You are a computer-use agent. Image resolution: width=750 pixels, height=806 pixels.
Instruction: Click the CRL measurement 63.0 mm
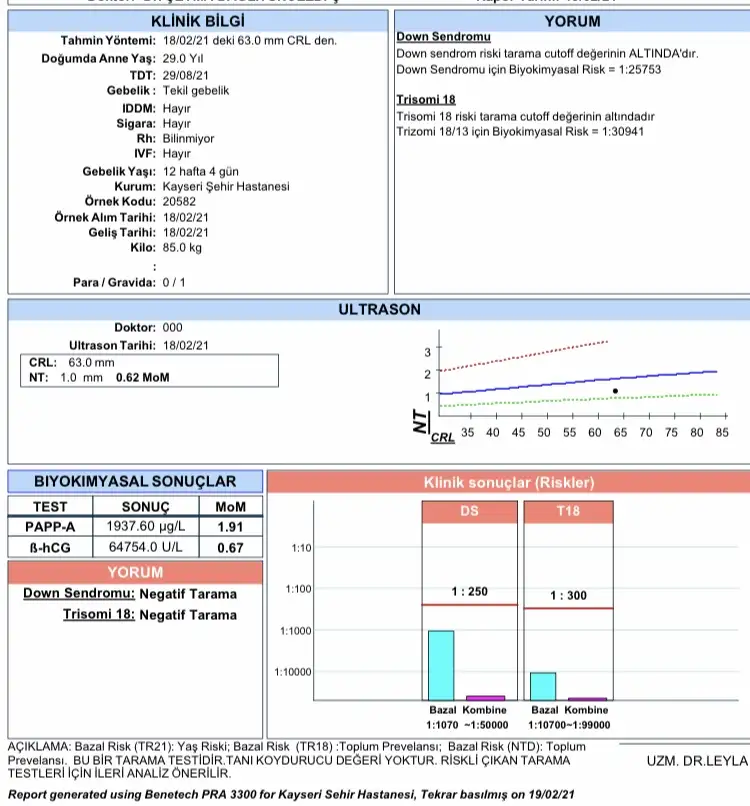point(92,362)
